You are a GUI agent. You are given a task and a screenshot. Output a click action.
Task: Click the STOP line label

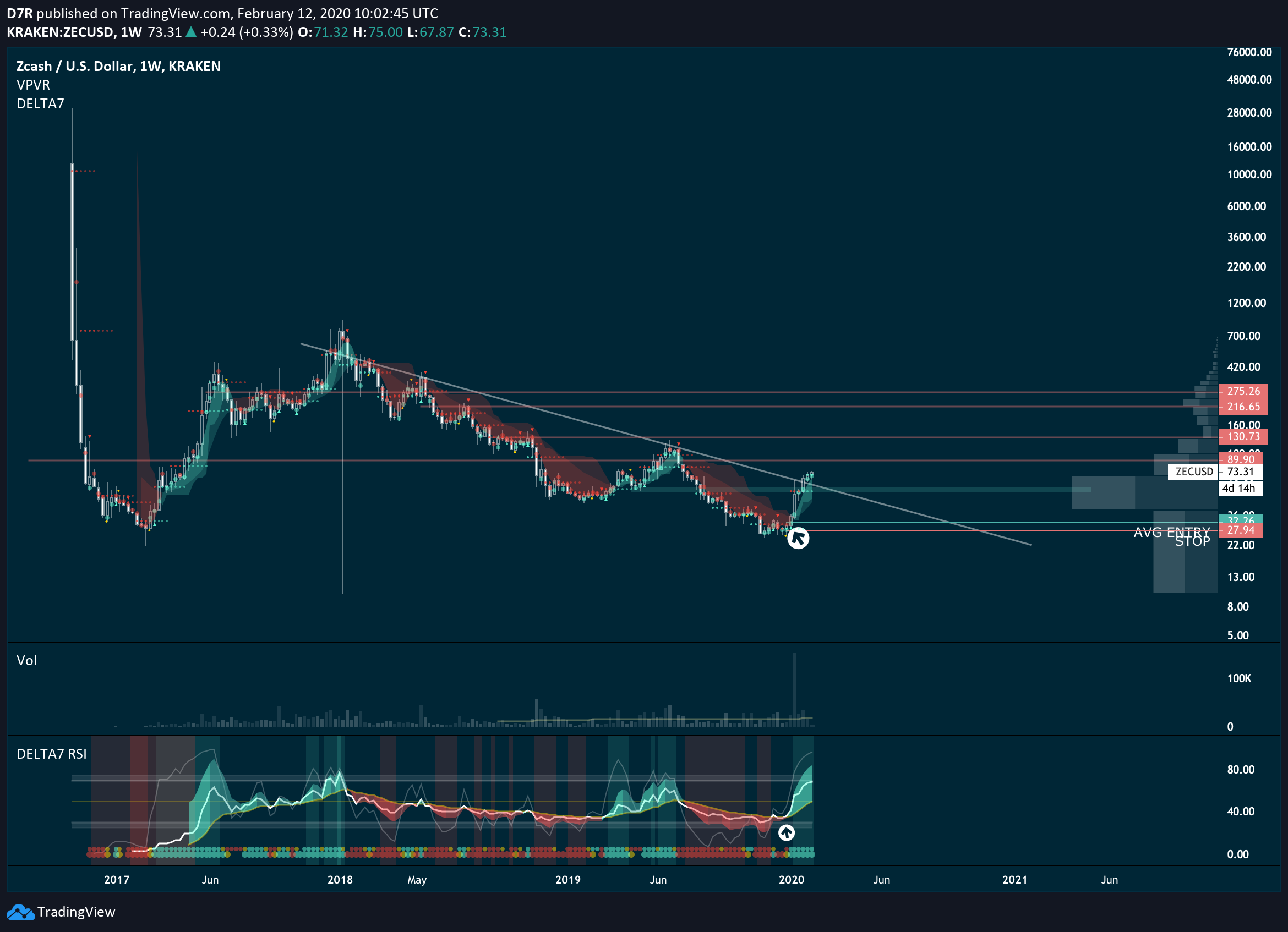1192,541
